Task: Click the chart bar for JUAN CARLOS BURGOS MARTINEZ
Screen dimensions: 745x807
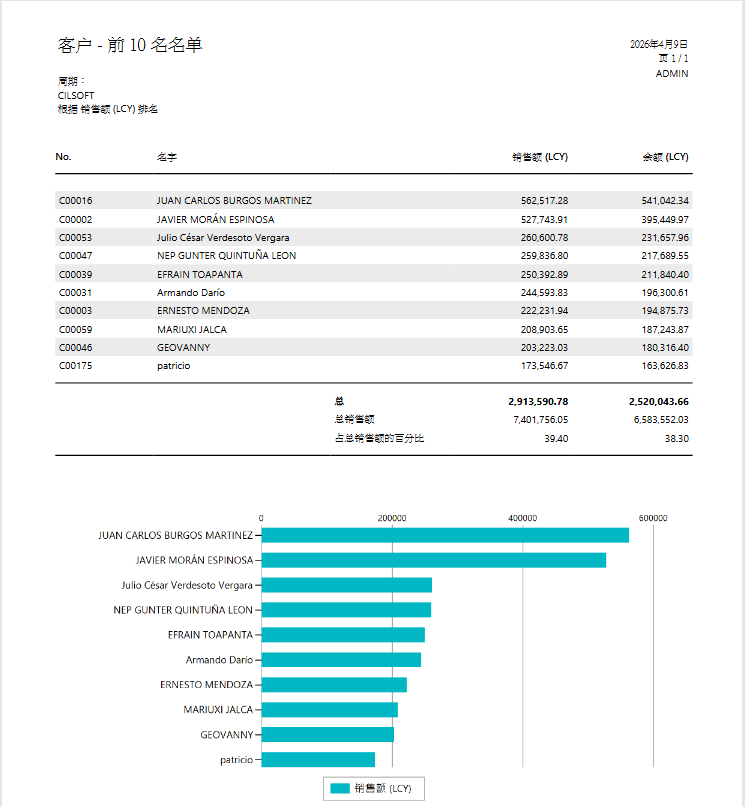Action: click(445, 535)
